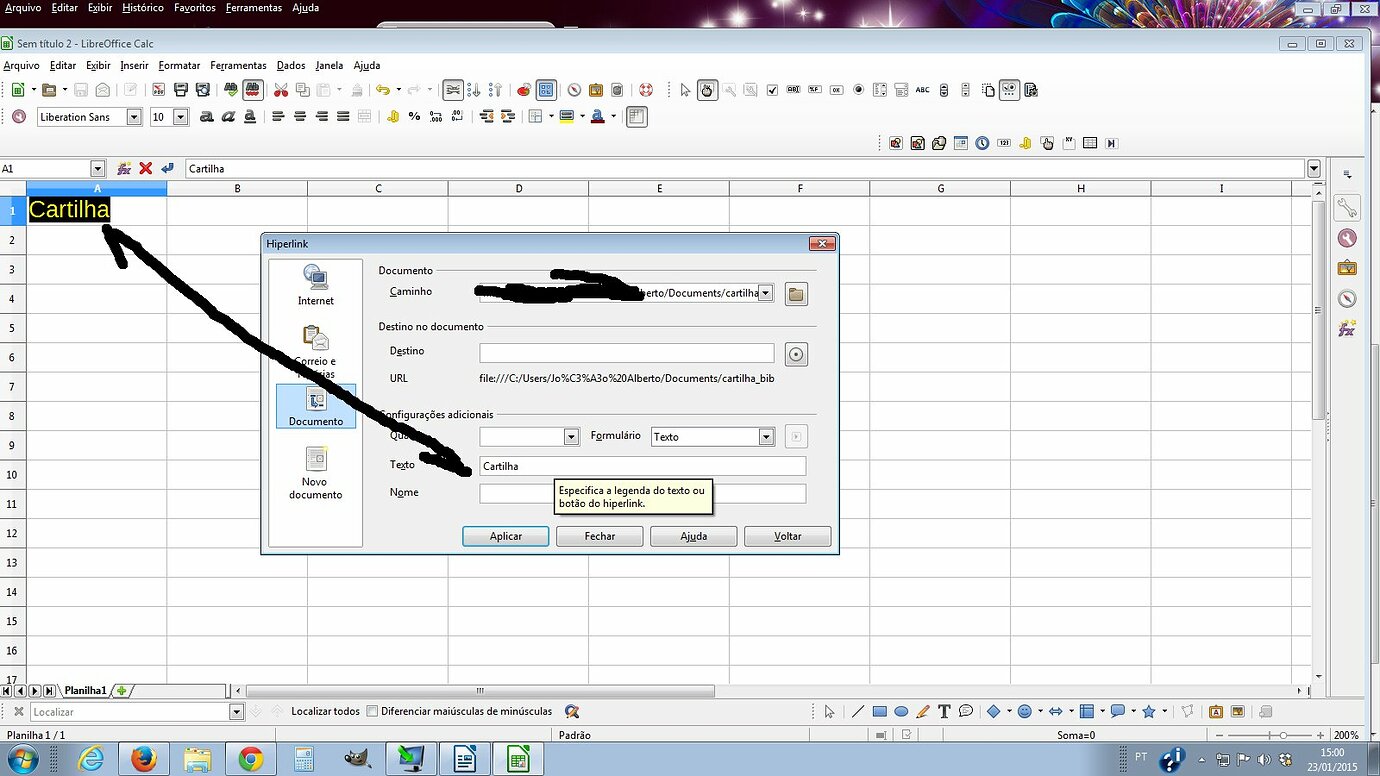
Task: Click the browse folder icon beside Caminho
Action: click(796, 294)
